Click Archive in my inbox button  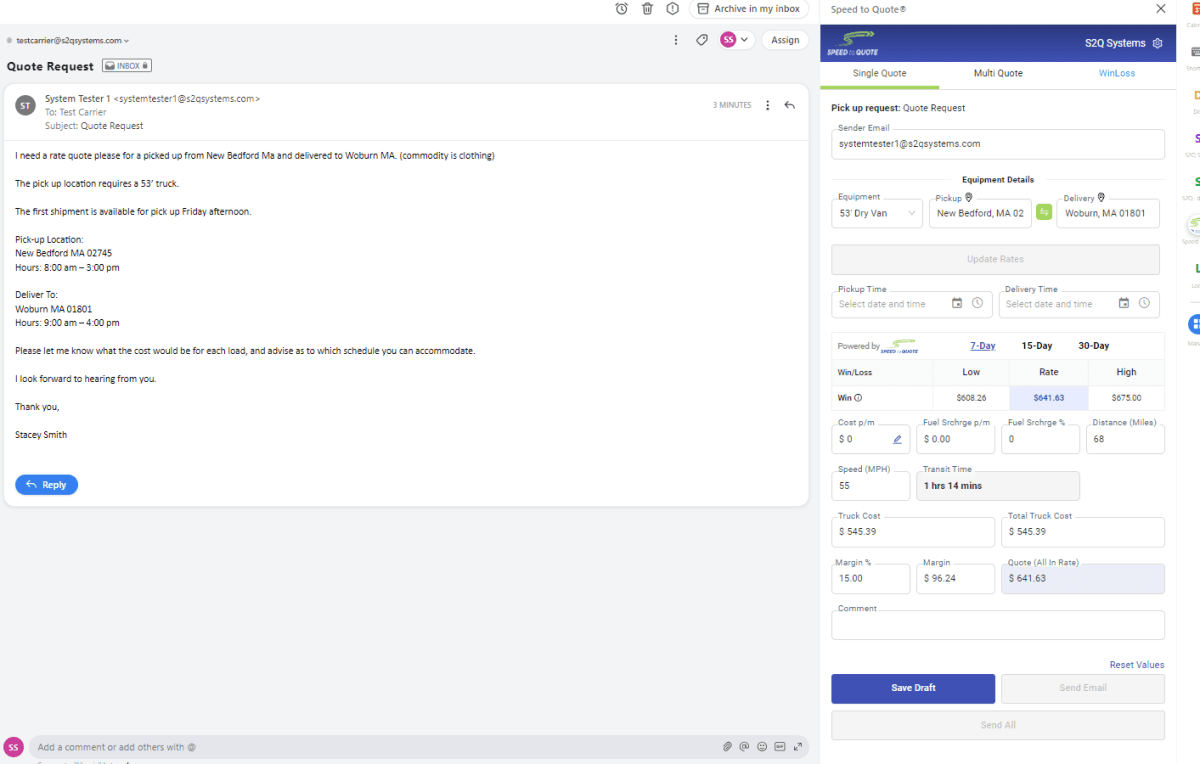point(749,9)
